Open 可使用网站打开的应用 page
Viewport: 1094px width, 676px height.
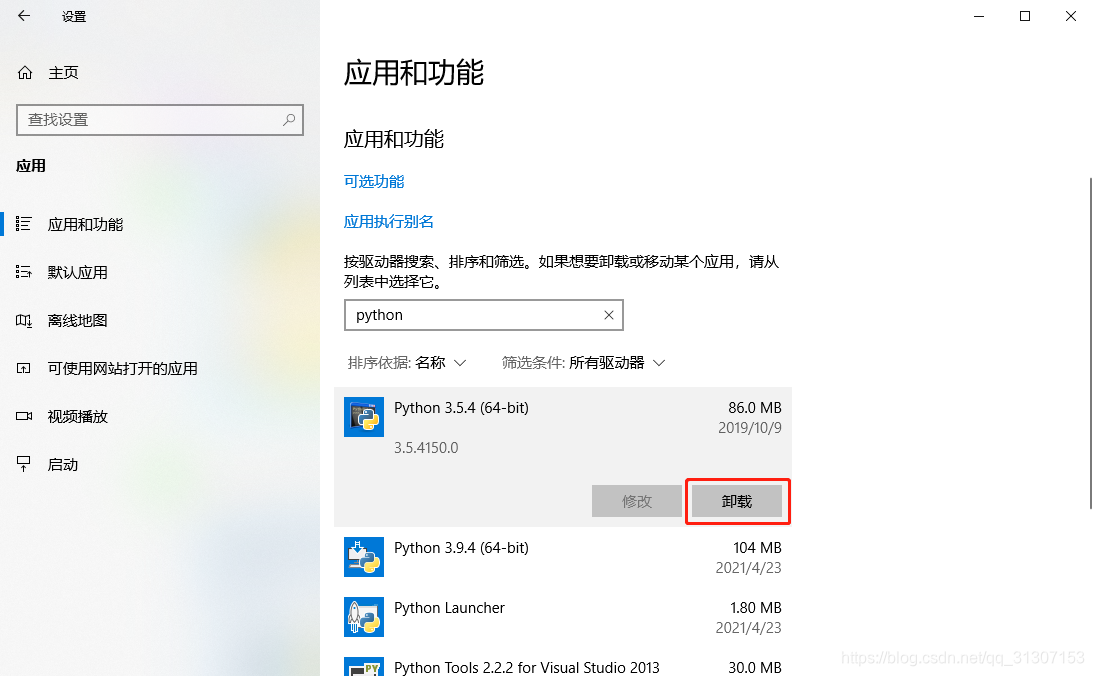(122, 368)
